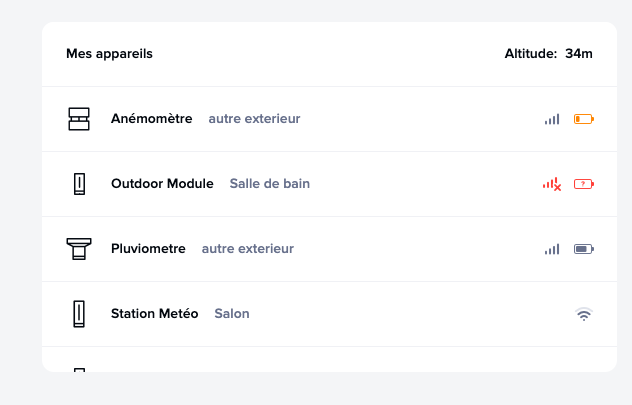
Task: Select the Pluviometre device name
Action: 148,249
